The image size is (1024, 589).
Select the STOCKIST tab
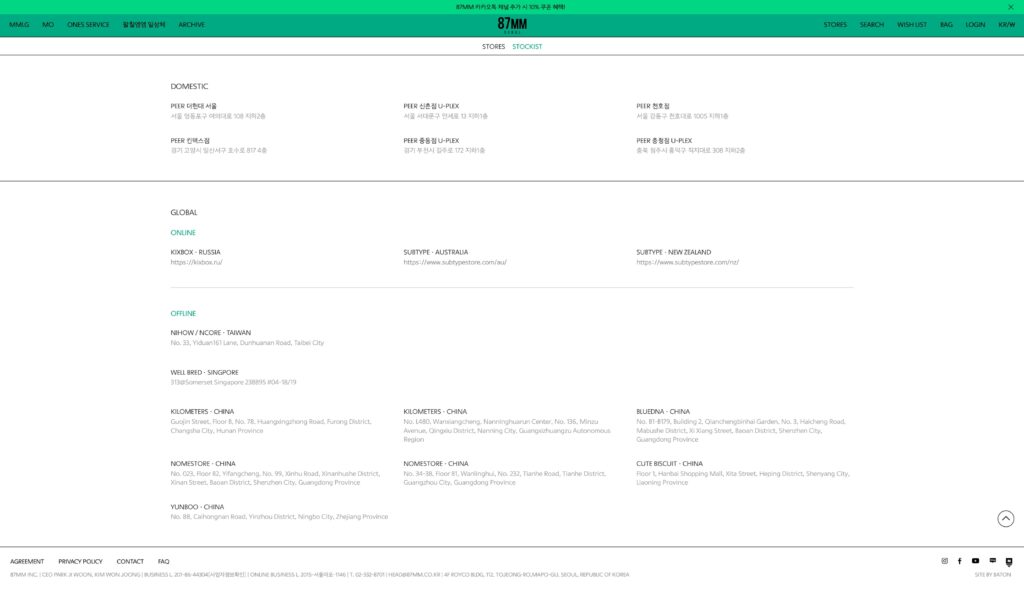click(527, 47)
